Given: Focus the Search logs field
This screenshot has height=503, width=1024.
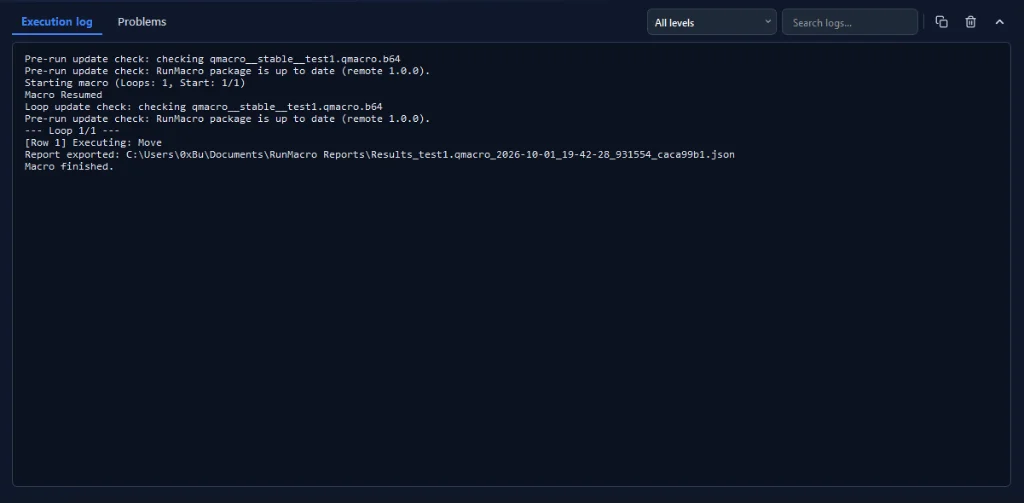Looking at the screenshot, I should [x=850, y=22].
